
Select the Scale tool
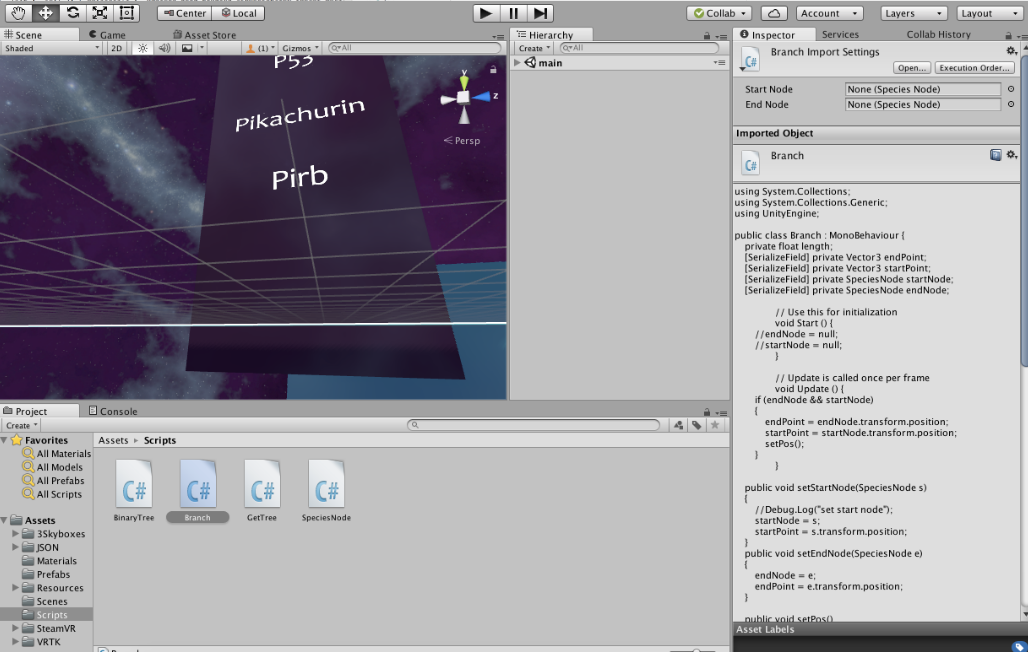(x=100, y=12)
